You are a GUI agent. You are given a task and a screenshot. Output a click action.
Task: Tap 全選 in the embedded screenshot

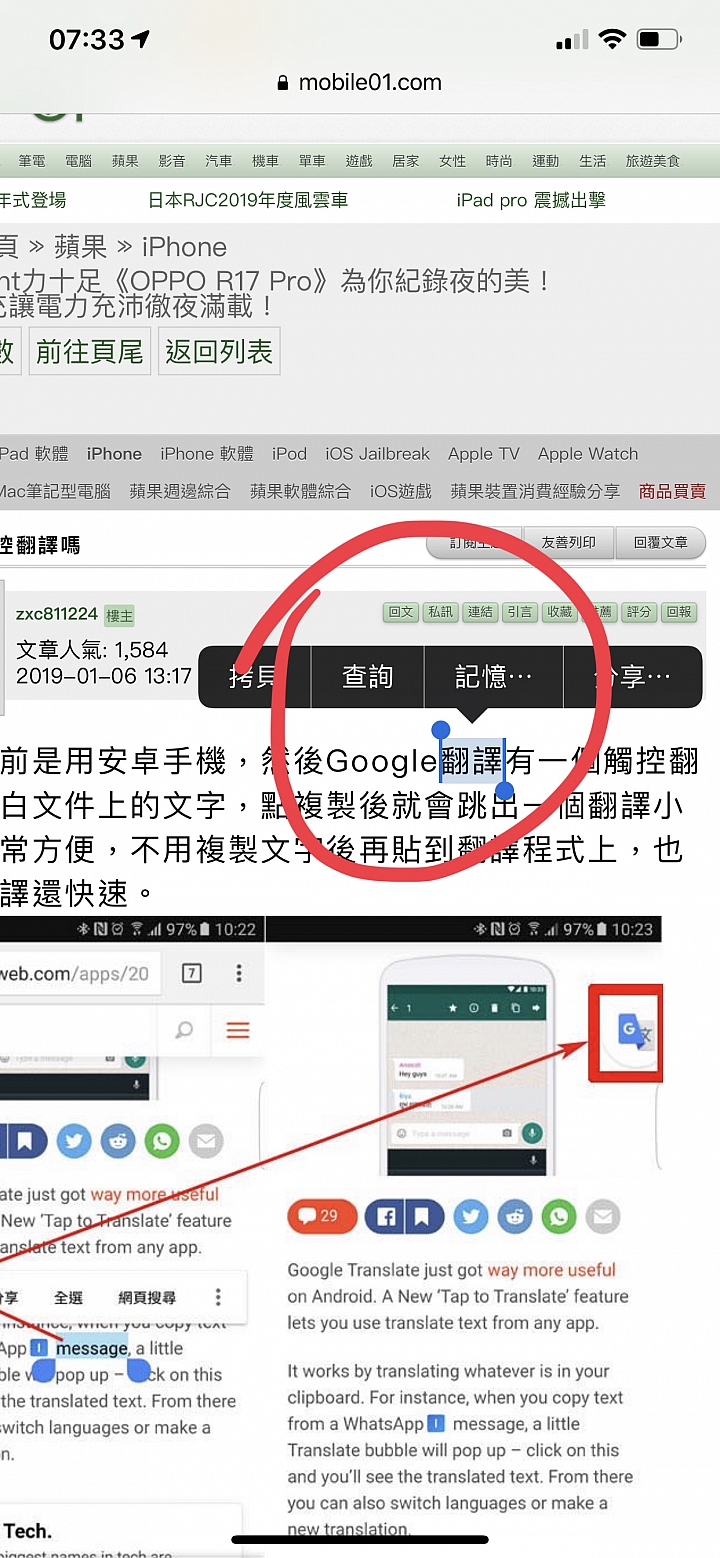68,1297
